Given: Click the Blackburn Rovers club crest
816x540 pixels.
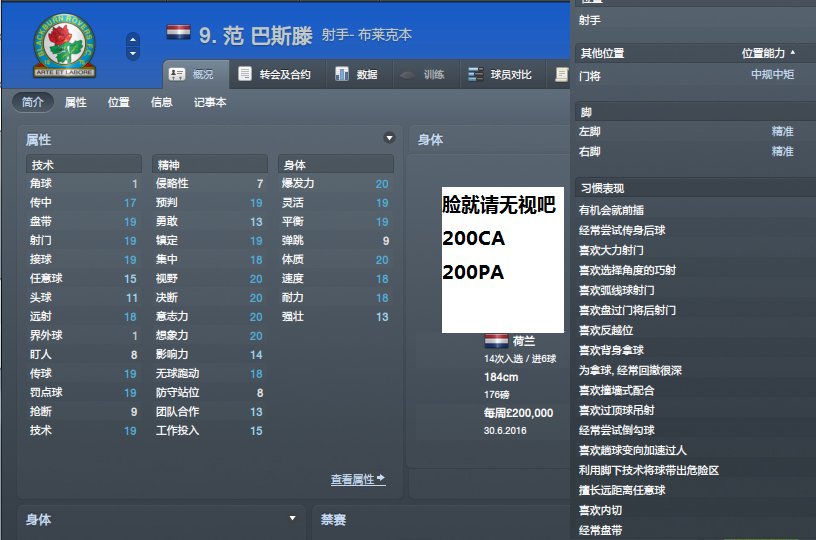Looking at the screenshot, I should point(66,47).
